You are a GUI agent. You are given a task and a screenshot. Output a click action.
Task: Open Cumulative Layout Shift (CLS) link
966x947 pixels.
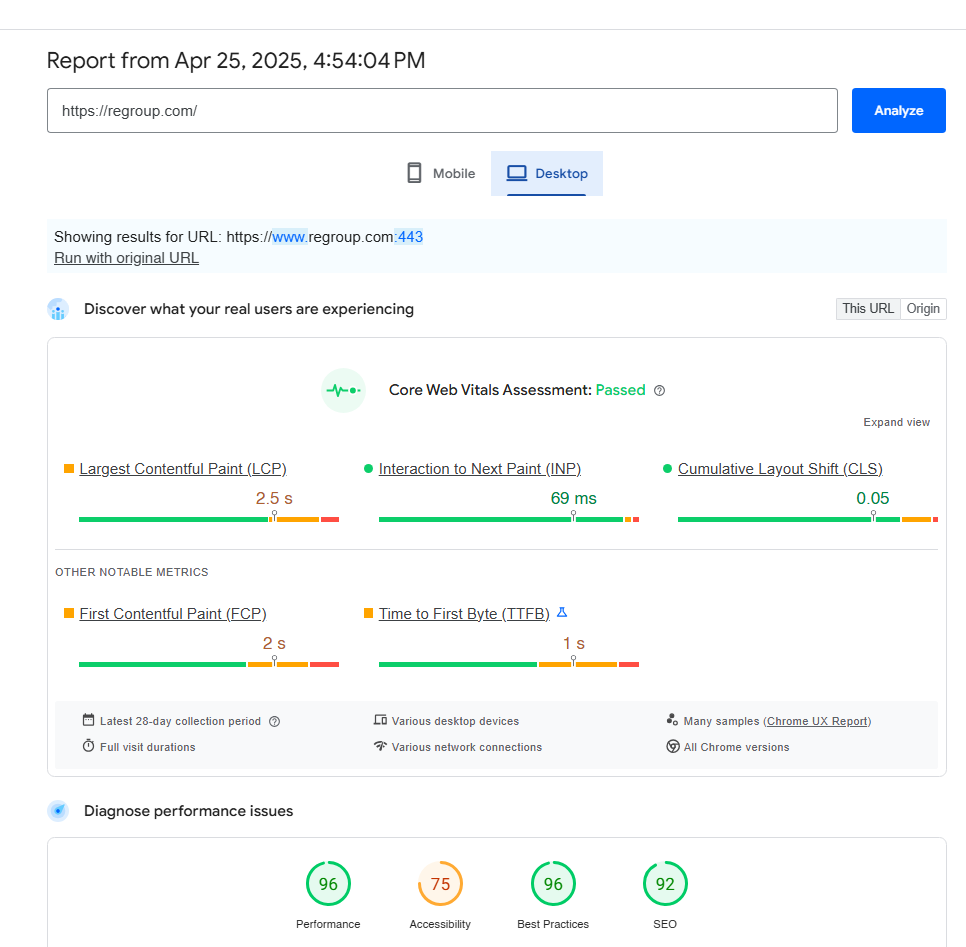780,469
